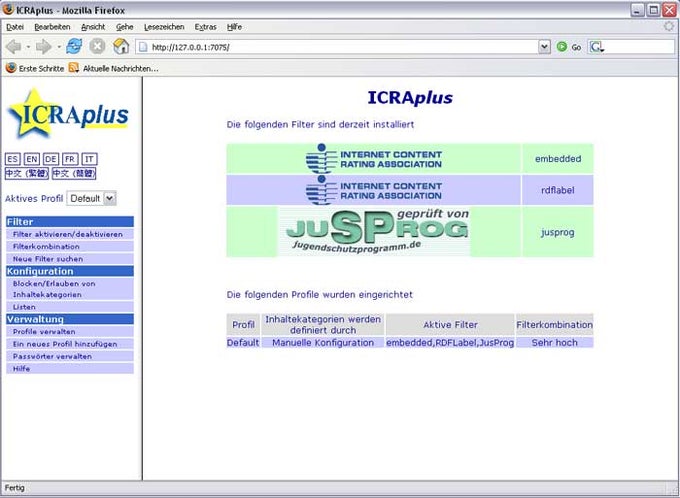Open the Hilfe menu in the menu bar
This screenshot has width=680, height=498.
pos(234,27)
